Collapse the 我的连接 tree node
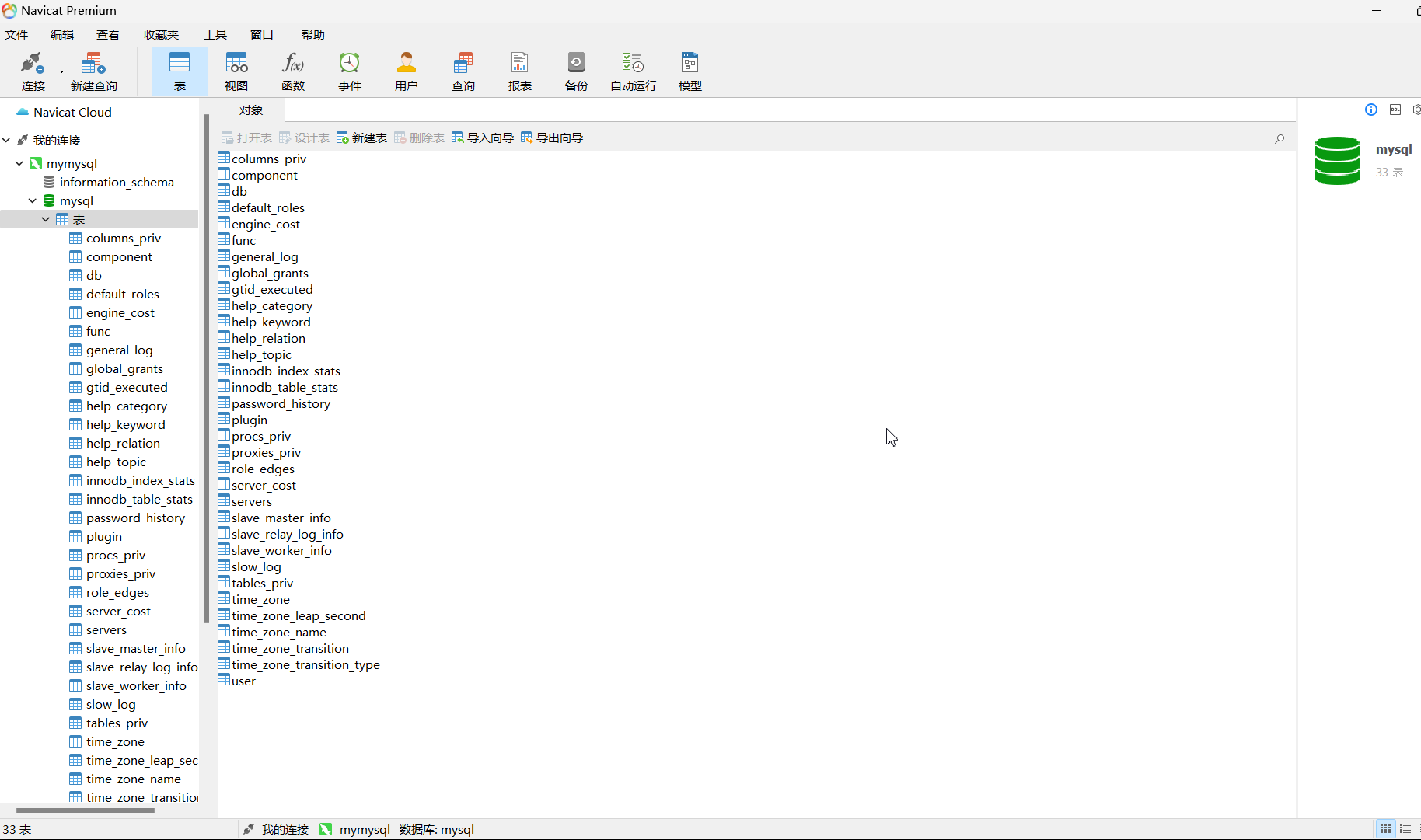Image resolution: width=1421 pixels, height=840 pixels. click(x=6, y=140)
